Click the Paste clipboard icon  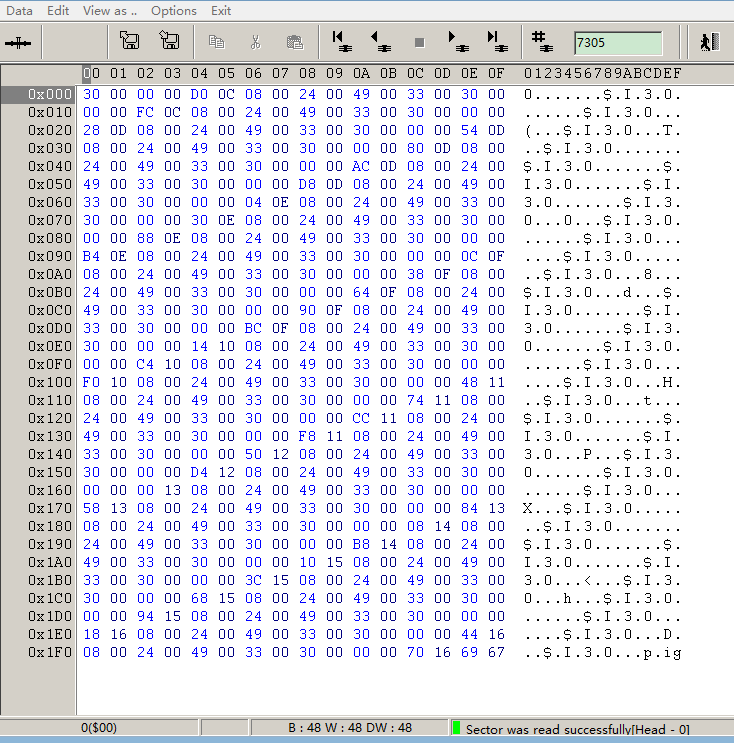click(x=295, y=42)
